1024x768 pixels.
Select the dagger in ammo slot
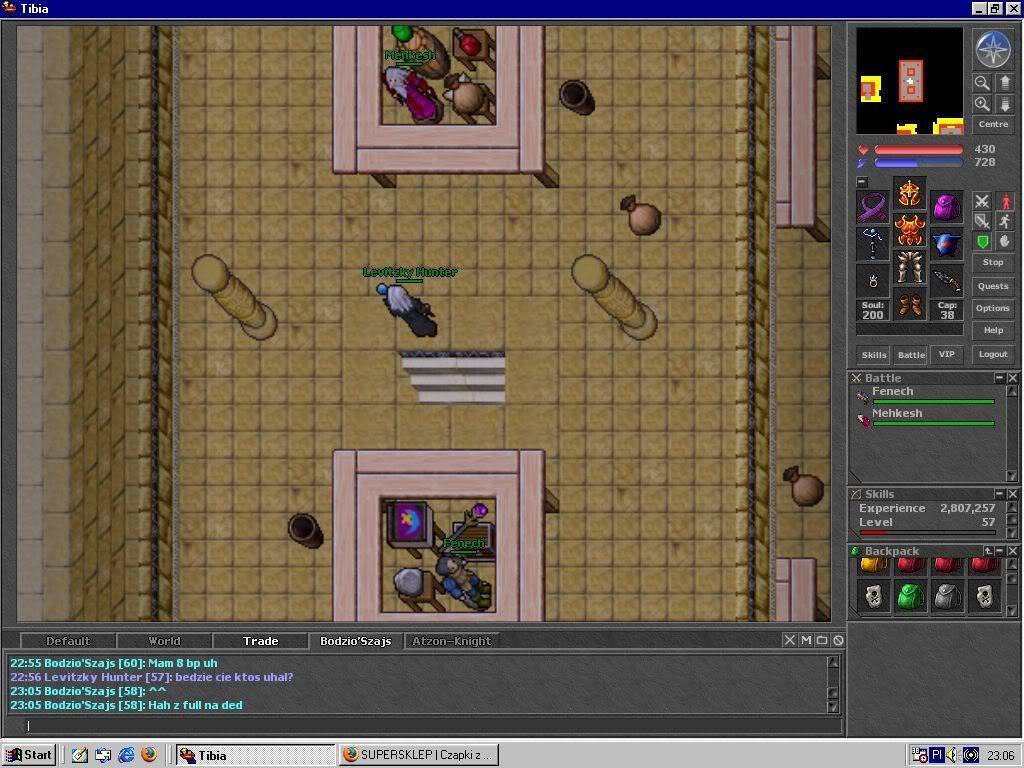coord(946,281)
